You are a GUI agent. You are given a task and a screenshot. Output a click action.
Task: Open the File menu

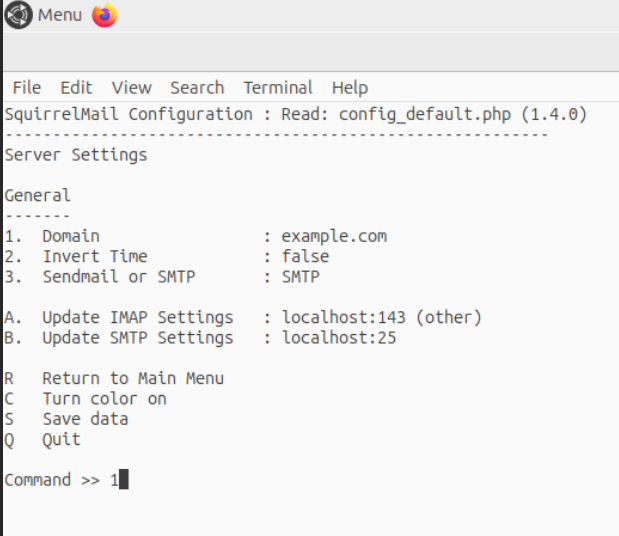point(26,88)
